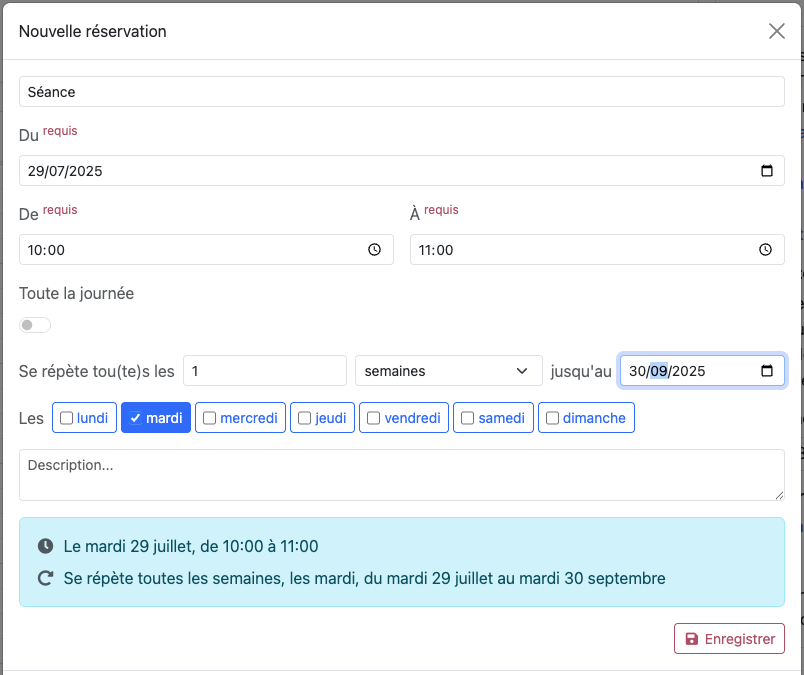Image resolution: width=804 pixels, height=675 pixels.
Task: Close the Nouvelle réservation dialog
Action: pyautogui.click(x=777, y=31)
